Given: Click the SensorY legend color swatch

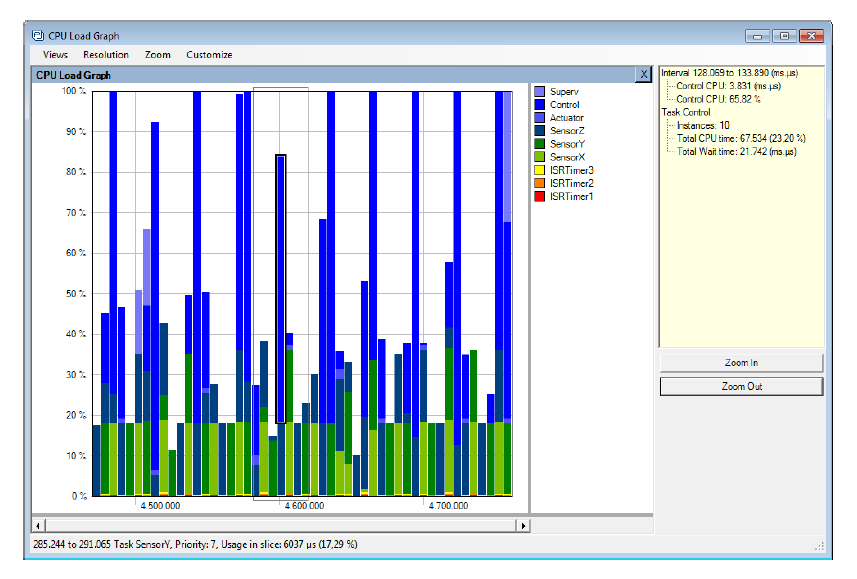Looking at the screenshot, I should pyautogui.click(x=539, y=144).
